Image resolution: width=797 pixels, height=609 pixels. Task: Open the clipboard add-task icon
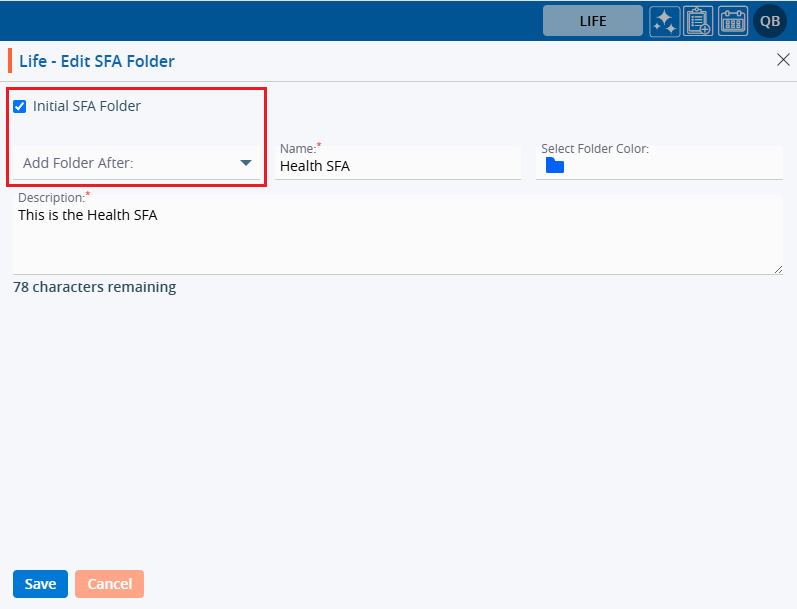(x=699, y=21)
